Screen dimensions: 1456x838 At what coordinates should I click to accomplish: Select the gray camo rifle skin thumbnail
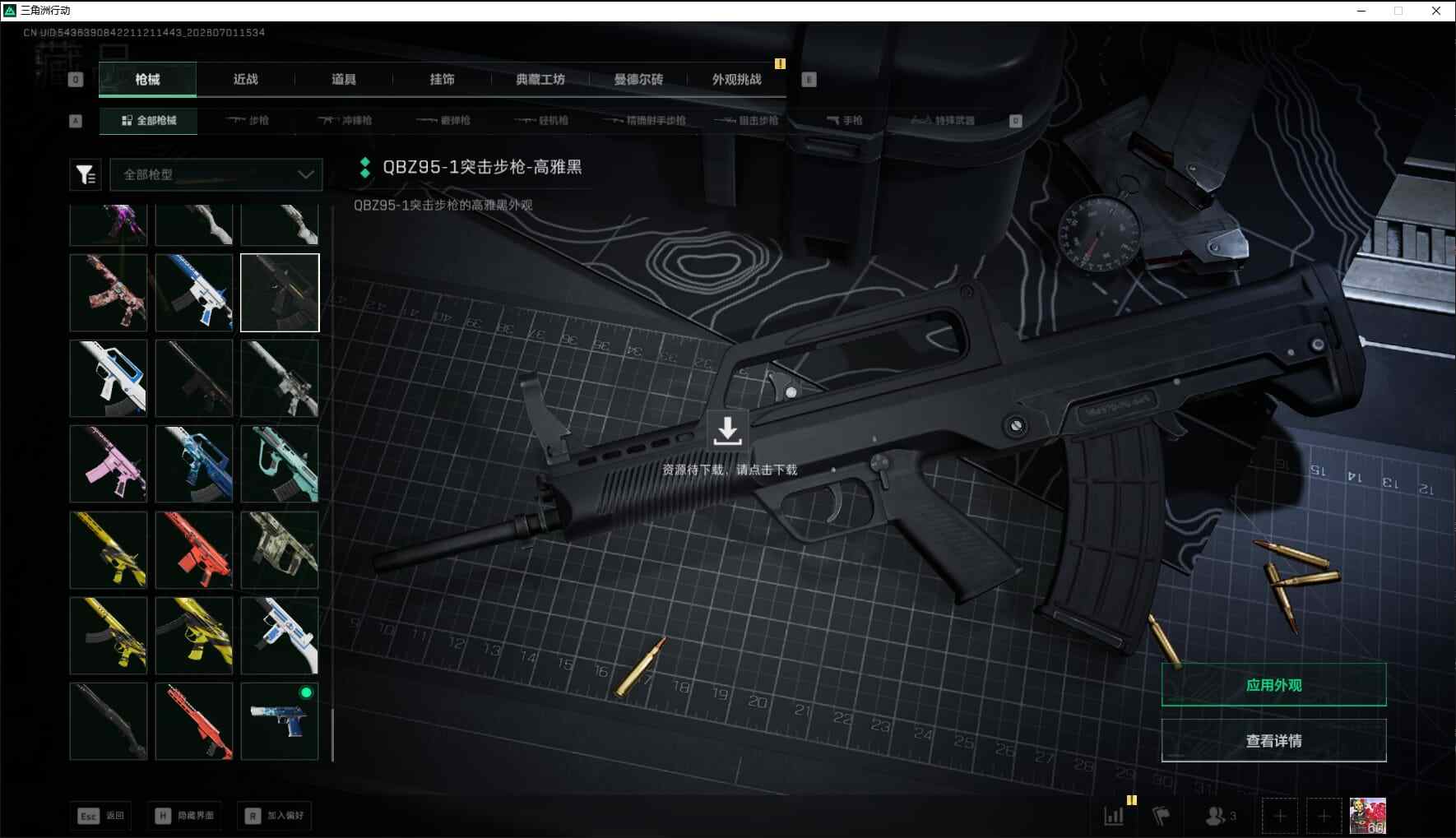(280, 378)
